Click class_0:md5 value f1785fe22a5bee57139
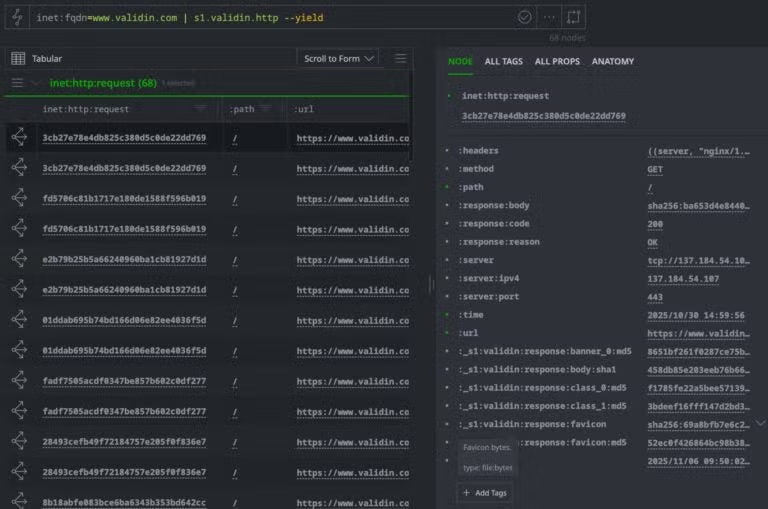Screen dimensions: 768x509 [x=698, y=388]
